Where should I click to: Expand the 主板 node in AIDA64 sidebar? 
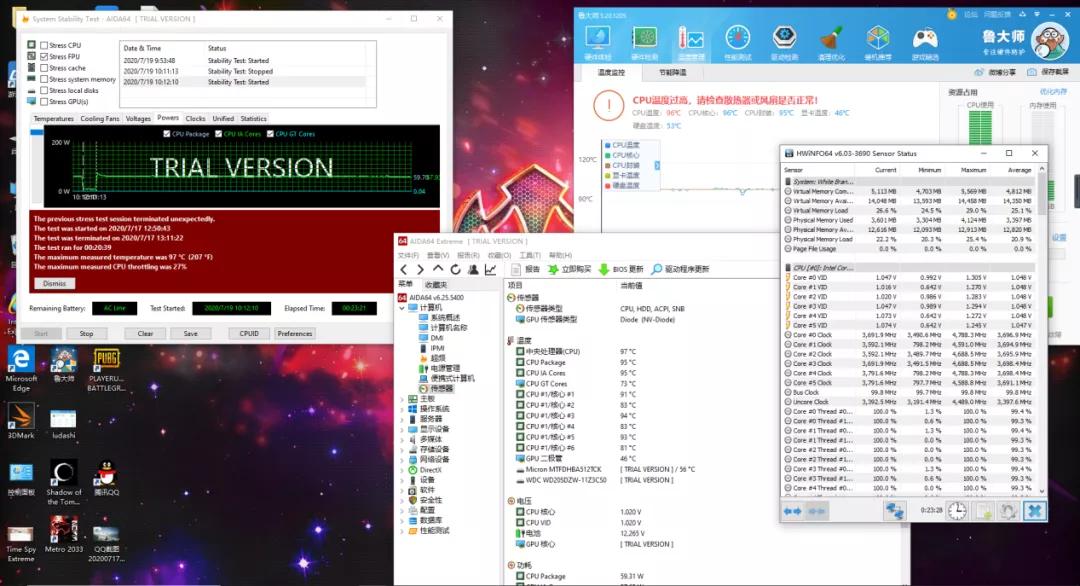pyautogui.click(x=402, y=398)
